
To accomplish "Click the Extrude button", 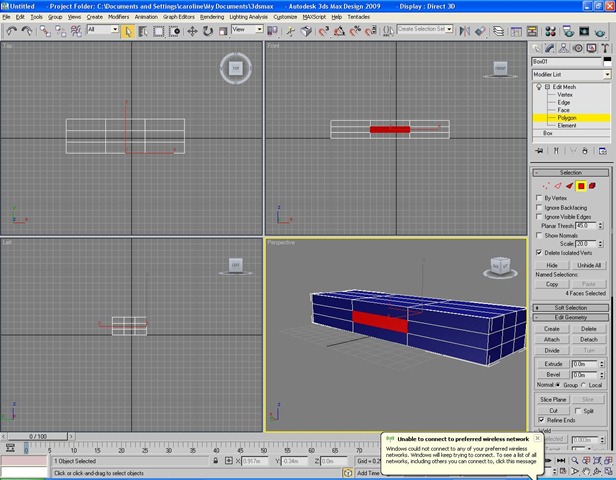I will click(x=553, y=364).
